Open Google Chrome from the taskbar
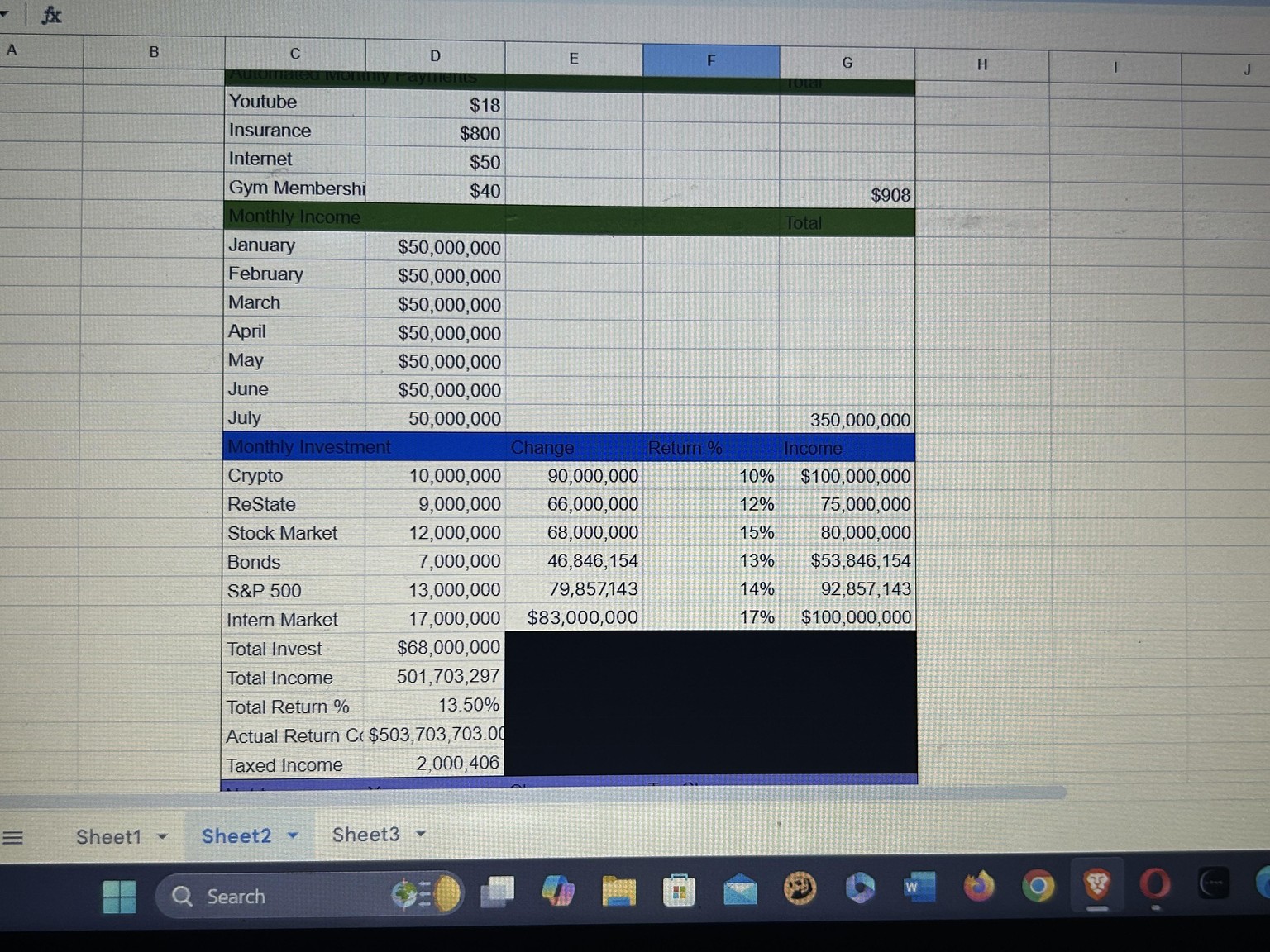The image size is (1270, 952). coord(1038,886)
